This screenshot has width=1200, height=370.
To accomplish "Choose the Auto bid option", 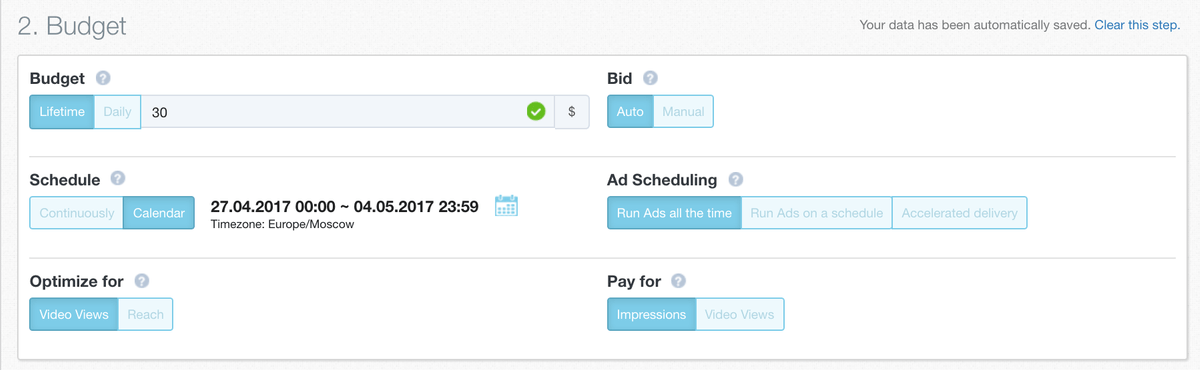I will click(x=630, y=112).
